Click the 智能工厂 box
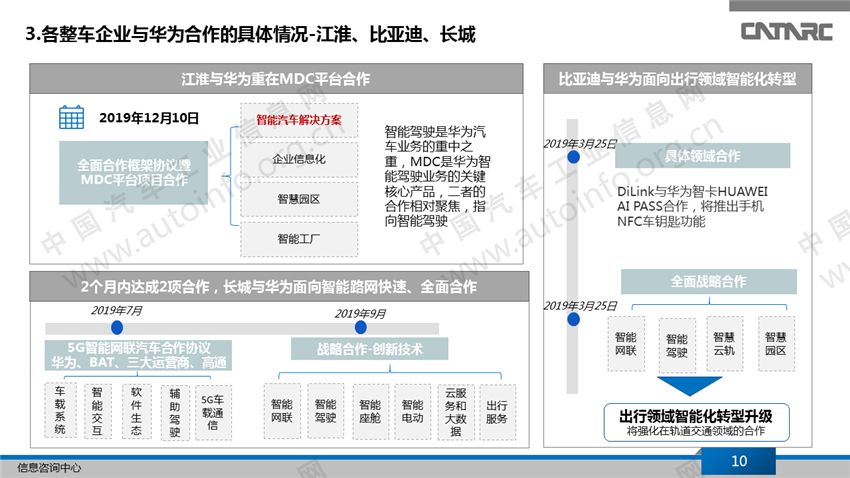850x478 pixels. coord(299,239)
